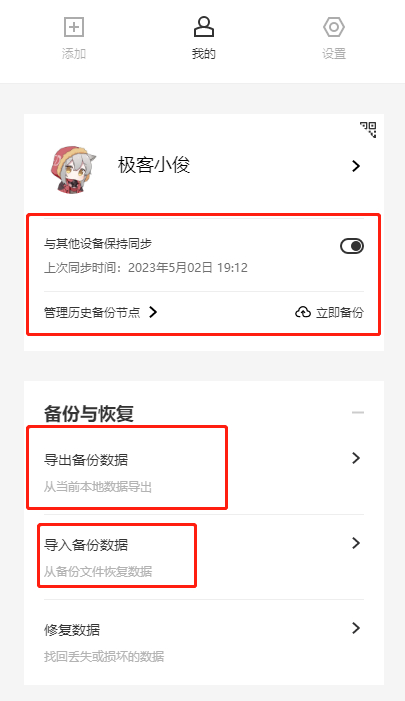Viewport: 405px width, 701px height.
Task: Switch to the 添加 tab label
Action: 74,54
